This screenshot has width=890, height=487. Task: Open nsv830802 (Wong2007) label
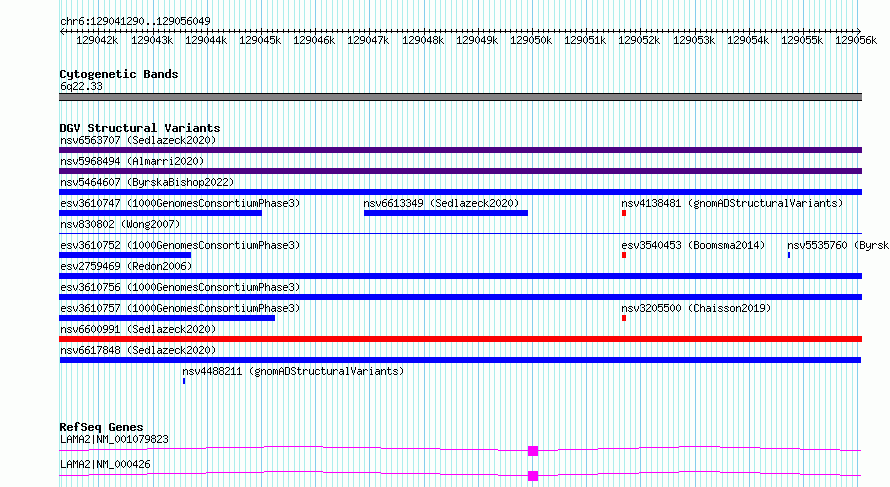[x=120, y=224]
